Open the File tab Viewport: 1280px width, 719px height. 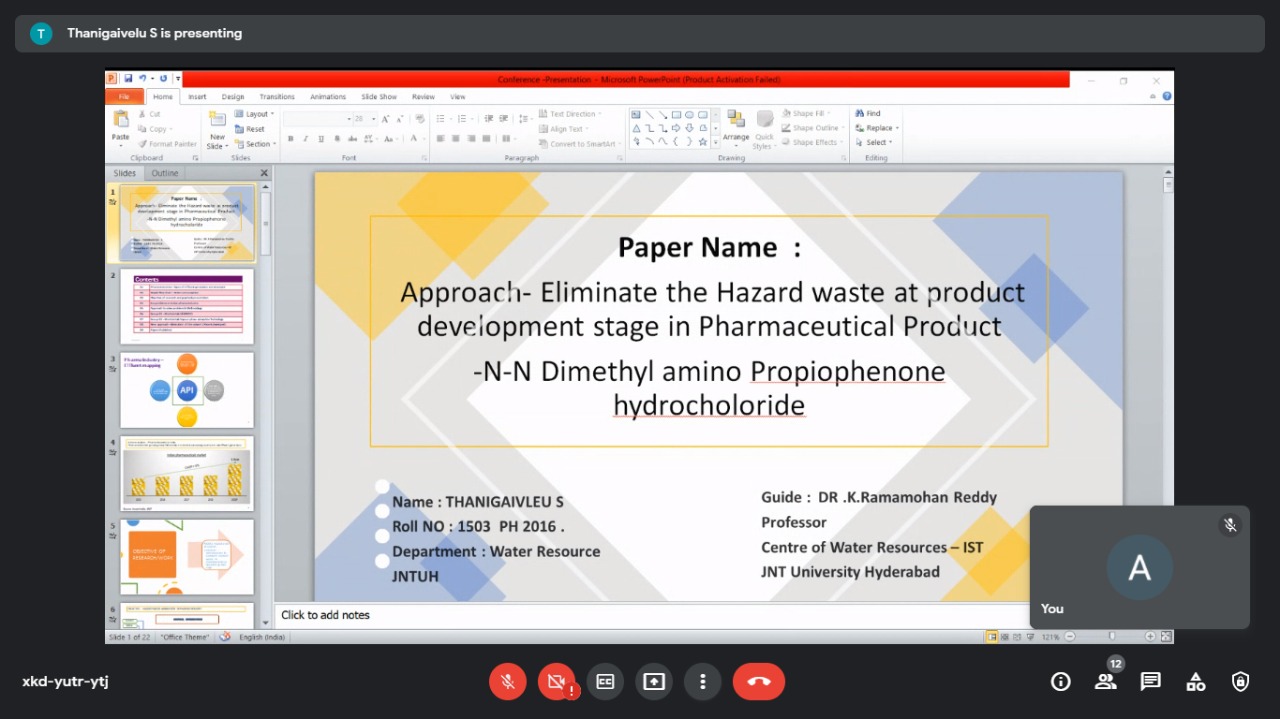(x=124, y=97)
